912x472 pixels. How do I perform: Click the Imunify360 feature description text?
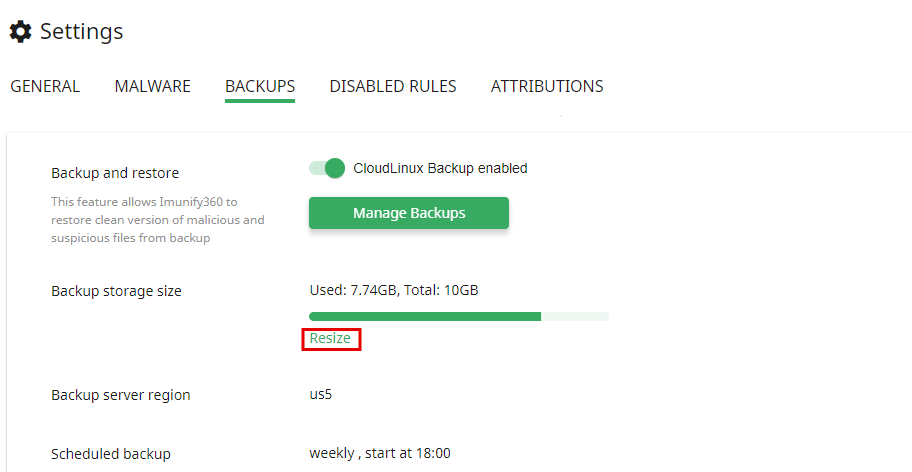pyautogui.click(x=158, y=220)
